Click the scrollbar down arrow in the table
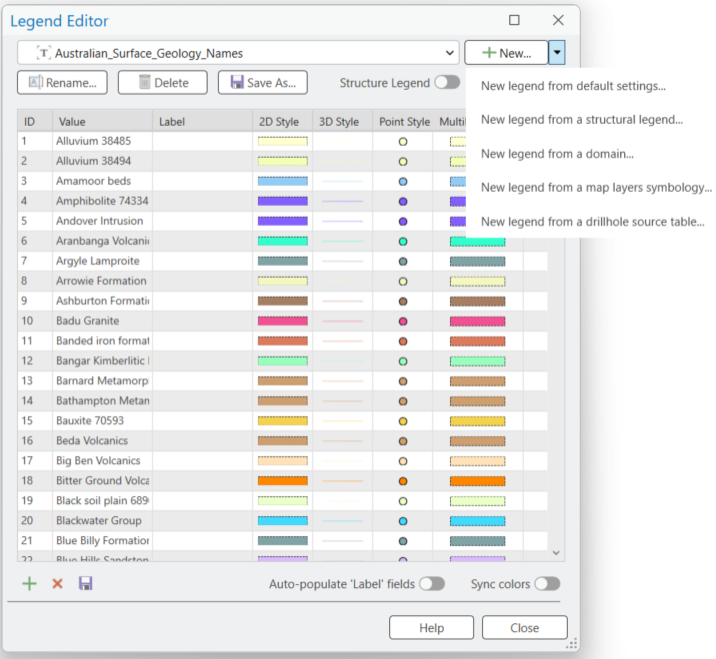This screenshot has height=659, width=716. tap(557, 551)
